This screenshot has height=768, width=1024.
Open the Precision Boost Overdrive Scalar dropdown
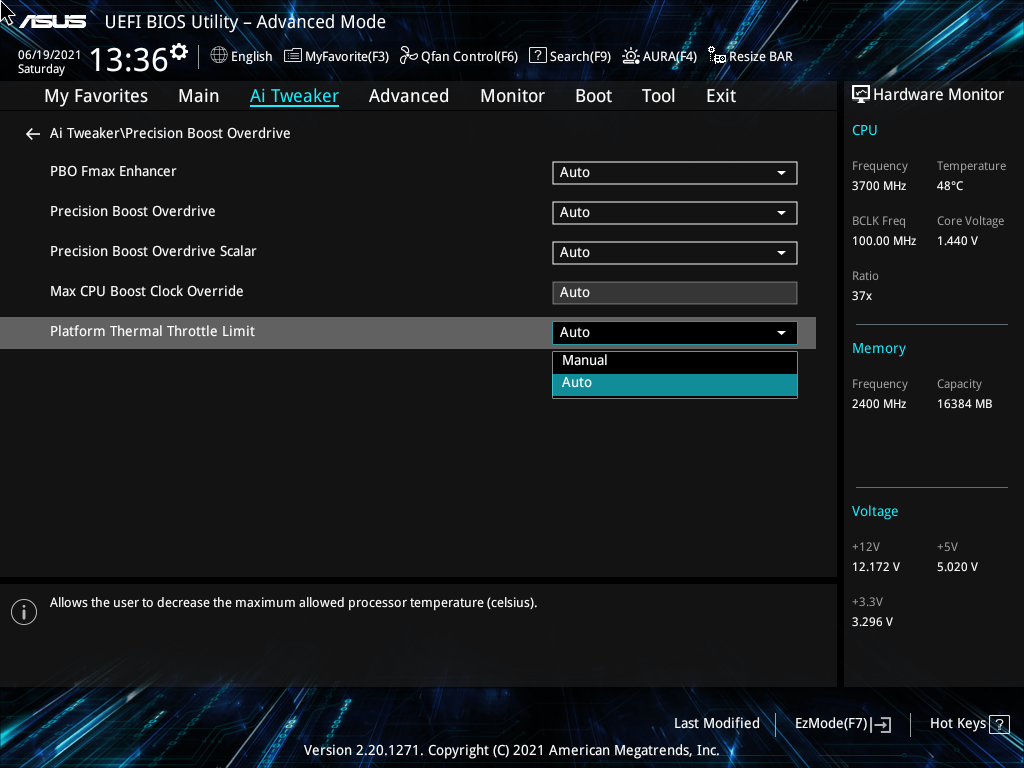point(674,252)
